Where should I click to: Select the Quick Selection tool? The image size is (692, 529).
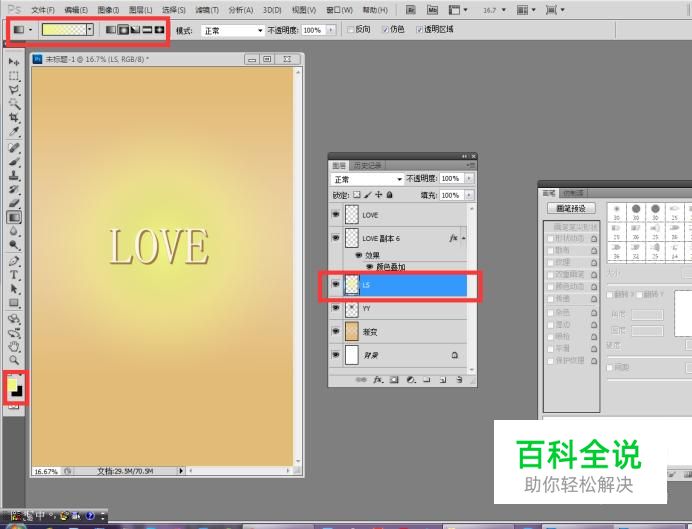(x=14, y=104)
